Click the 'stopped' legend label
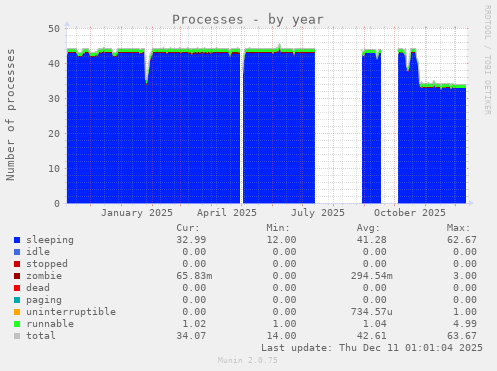 pos(47,264)
